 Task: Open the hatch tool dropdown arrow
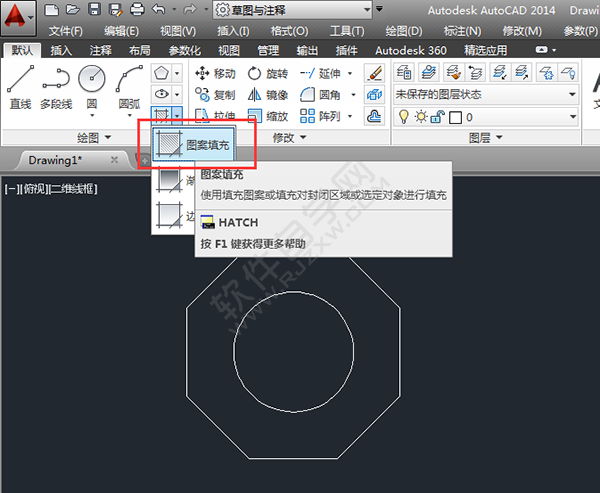(177, 115)
